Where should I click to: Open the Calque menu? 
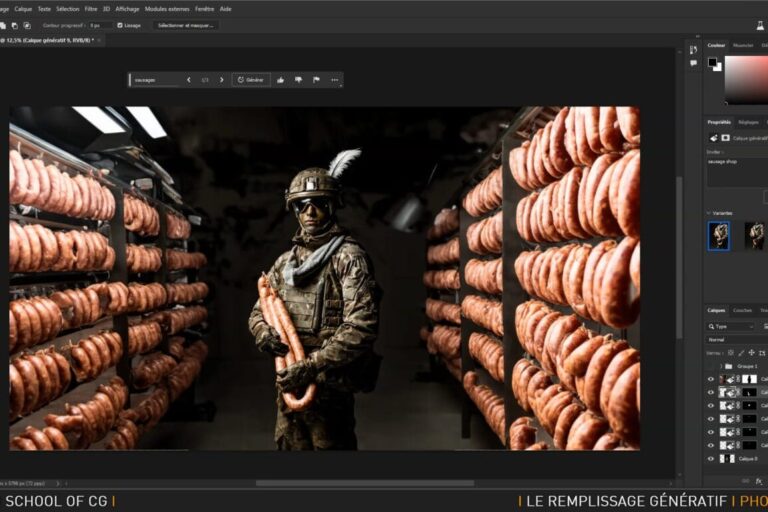(23, 9)
